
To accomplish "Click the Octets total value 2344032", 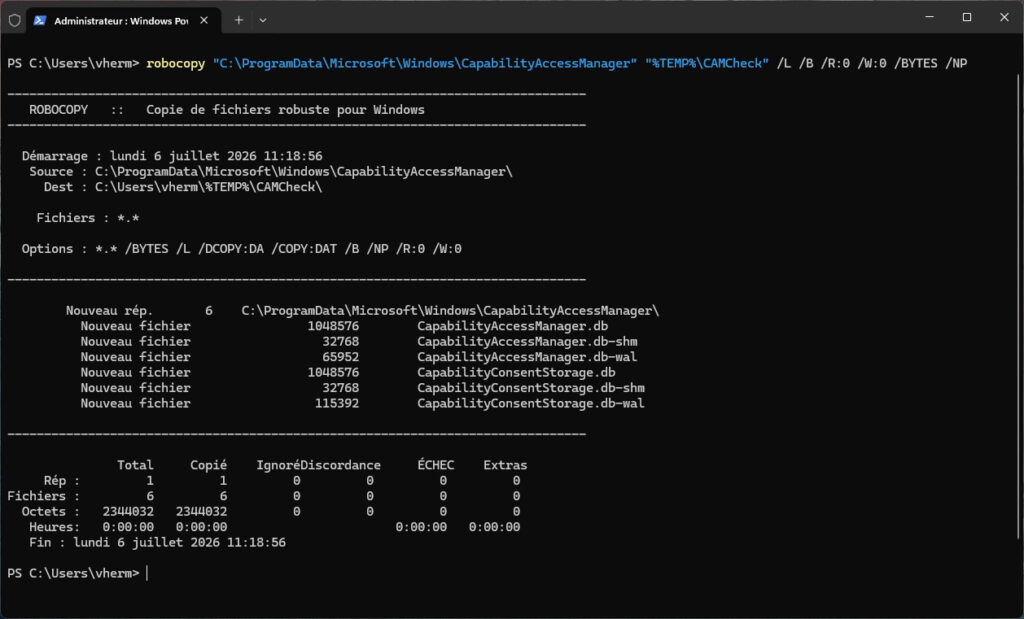I will pyautogui.click(x=128, y=511).
